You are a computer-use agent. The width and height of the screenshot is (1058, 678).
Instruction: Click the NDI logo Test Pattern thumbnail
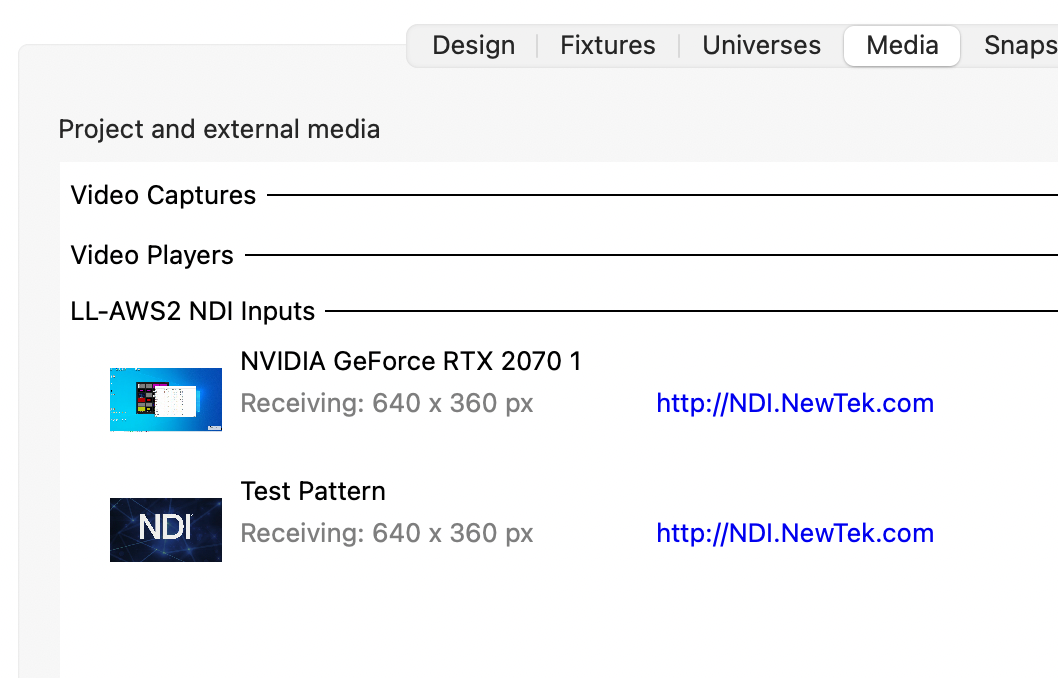point(166,529)
